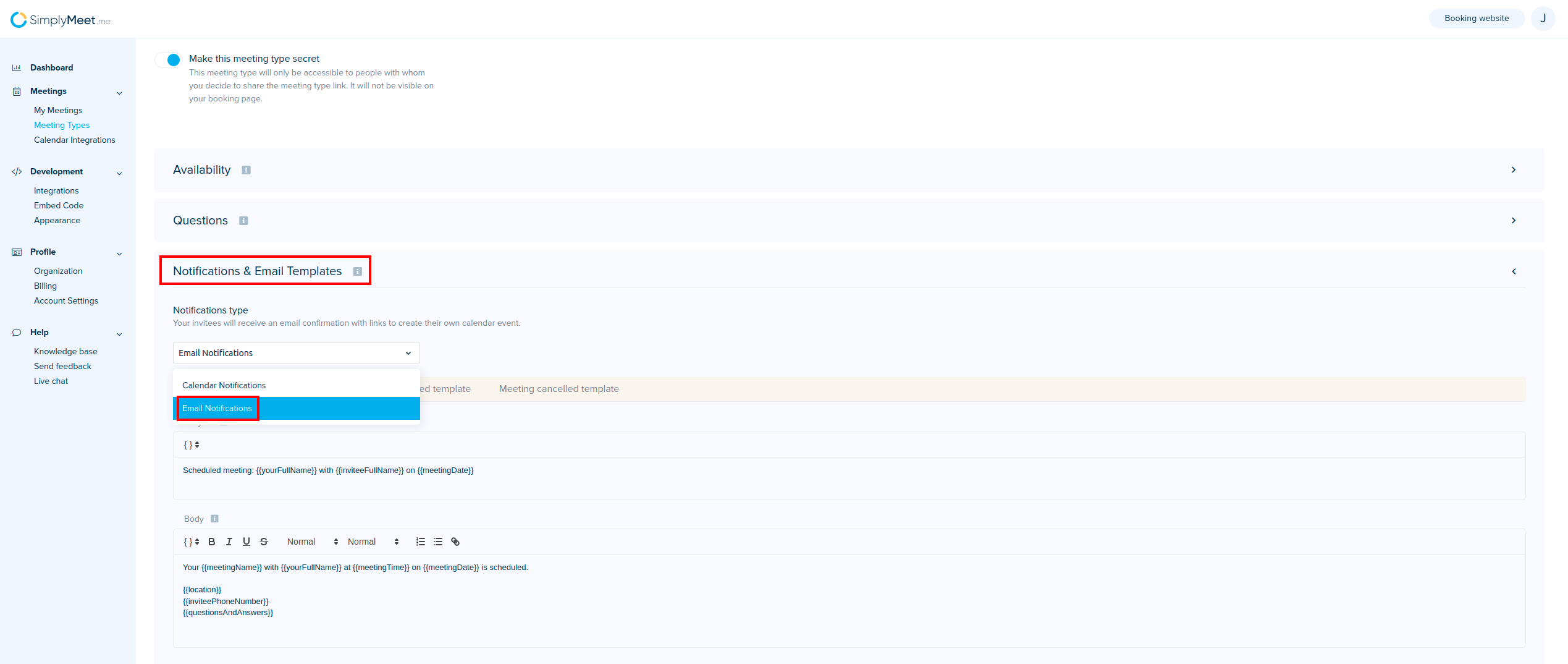Apply strikethrough formatting in Body editor

(x=264, y=542)
